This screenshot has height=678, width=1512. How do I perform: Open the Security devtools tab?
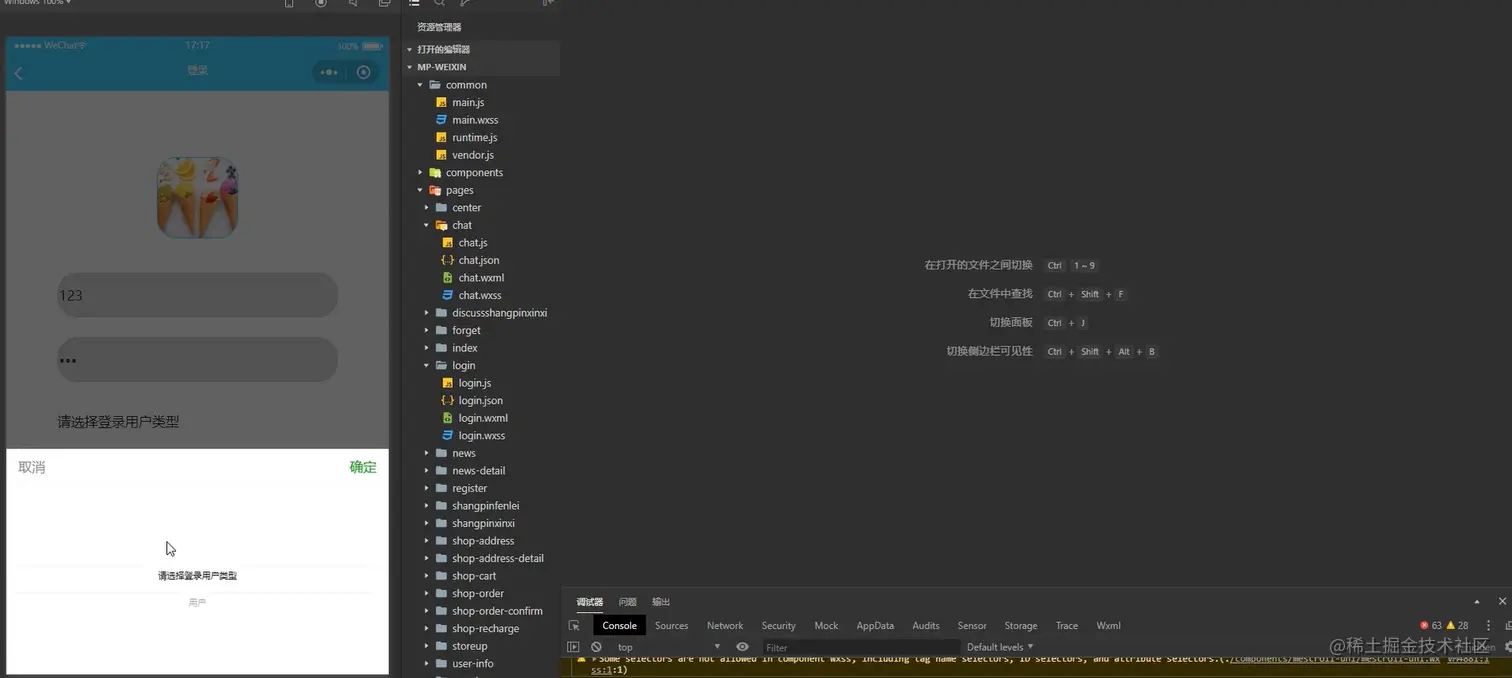pos(778,626)
